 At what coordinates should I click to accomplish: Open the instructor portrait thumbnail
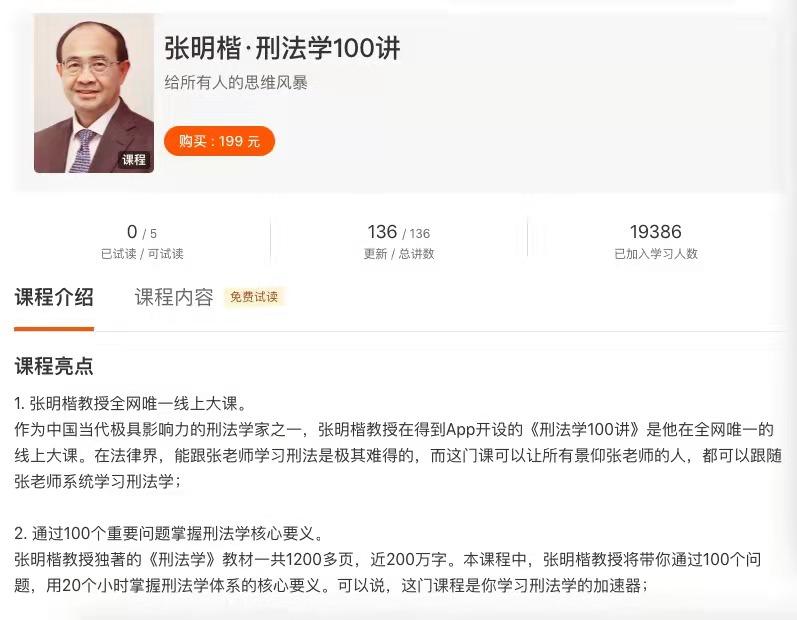tap(94, 93)
